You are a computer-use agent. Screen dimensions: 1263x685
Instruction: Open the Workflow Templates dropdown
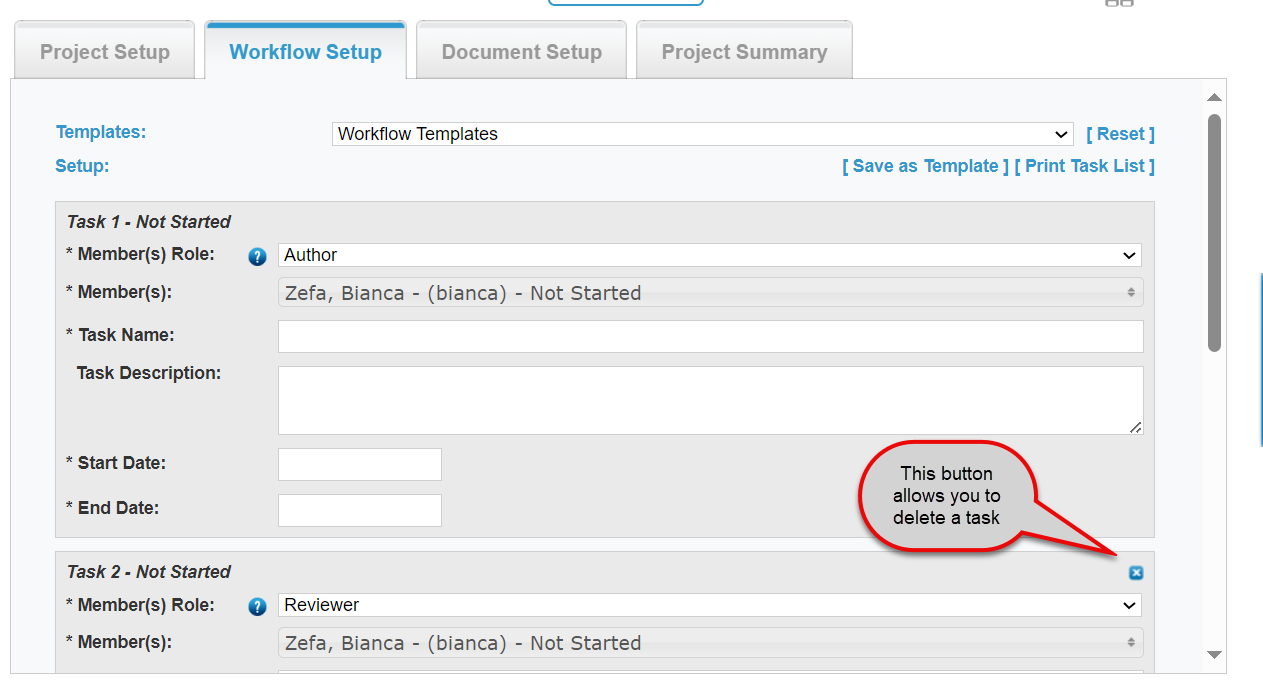[x=703, y=134]
